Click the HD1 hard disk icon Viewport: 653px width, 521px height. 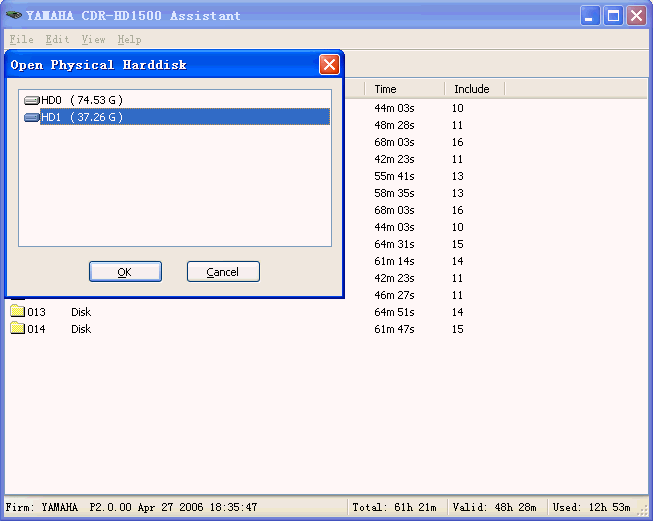(32, 117)
